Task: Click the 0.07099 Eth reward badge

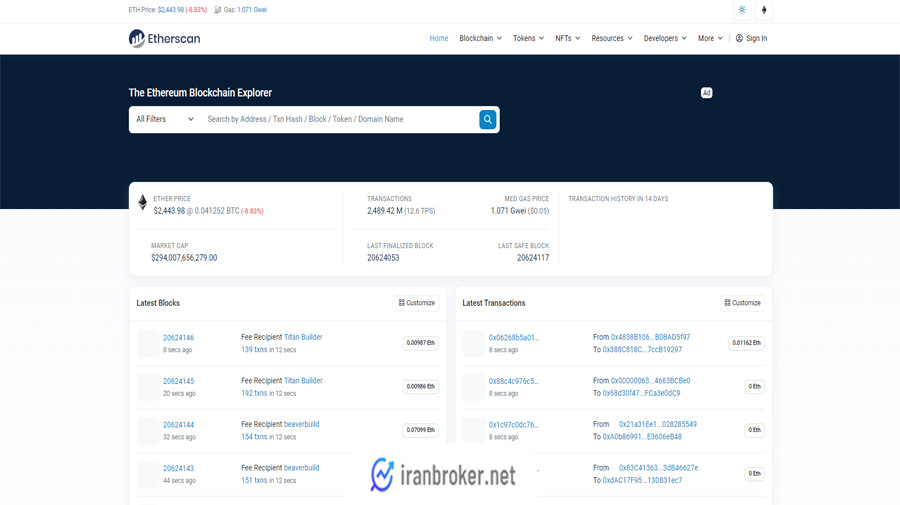Action: pyautogui.click(x=420, y=430)
